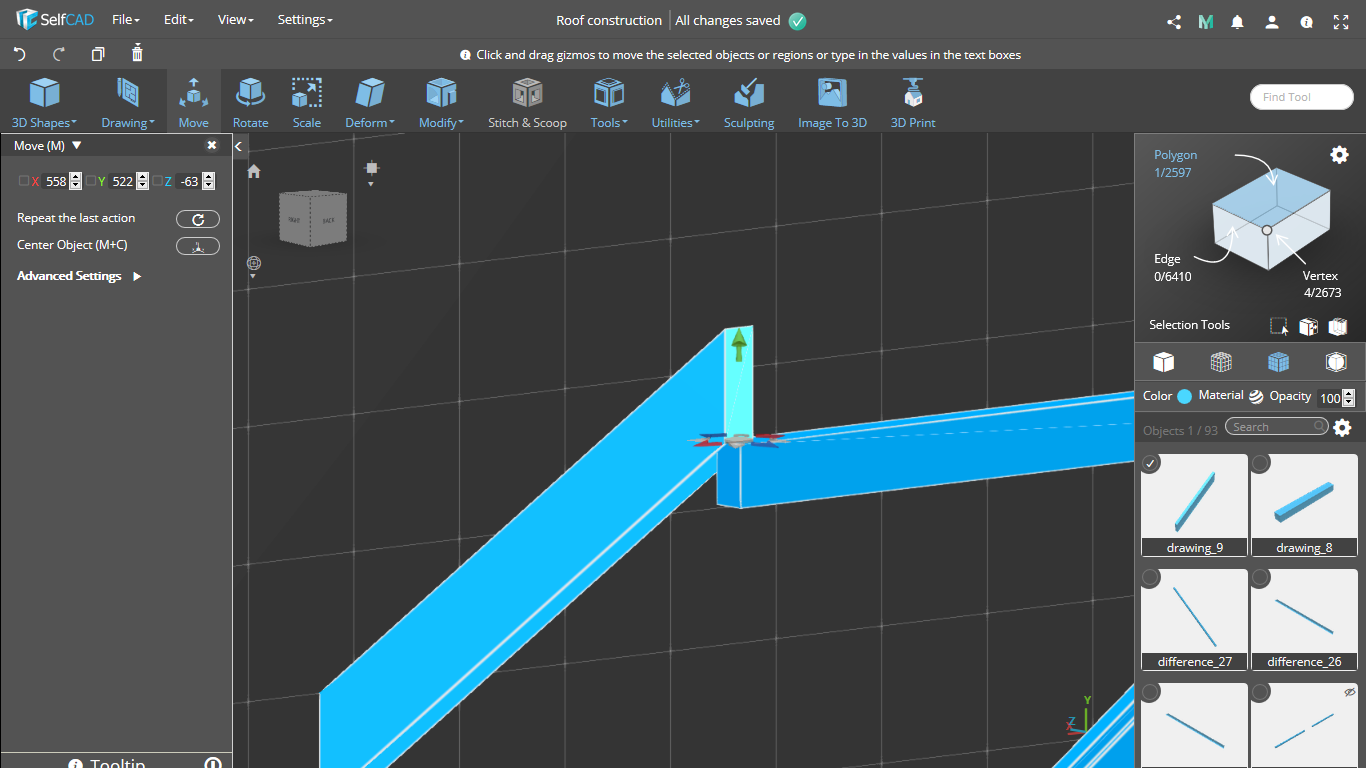Open the 3D Shapes dropdown
Screen dimensions: 1366x768
[x=44, y=104]
